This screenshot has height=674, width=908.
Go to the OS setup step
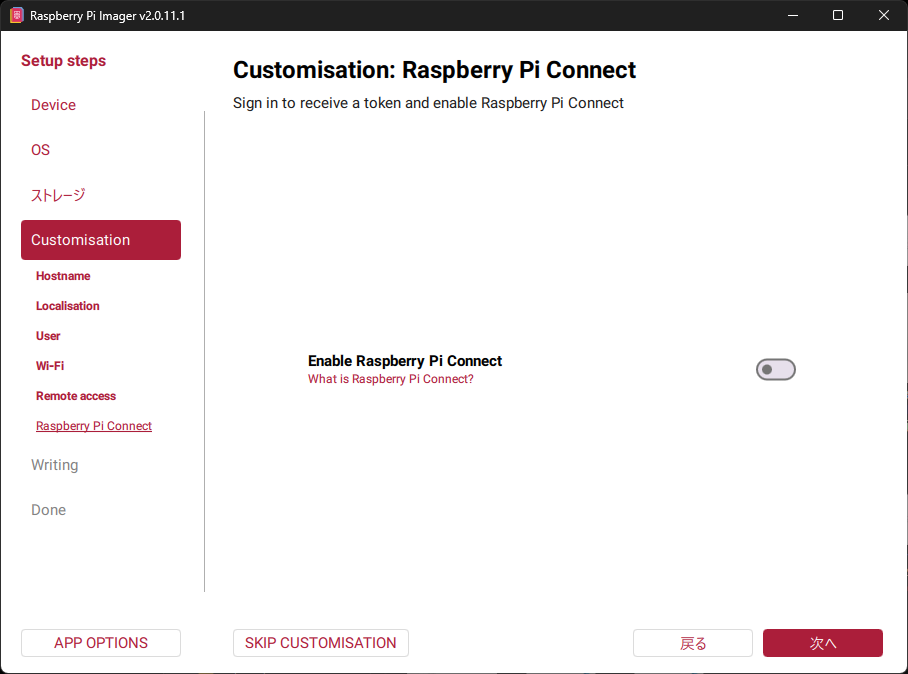[41, 150]
